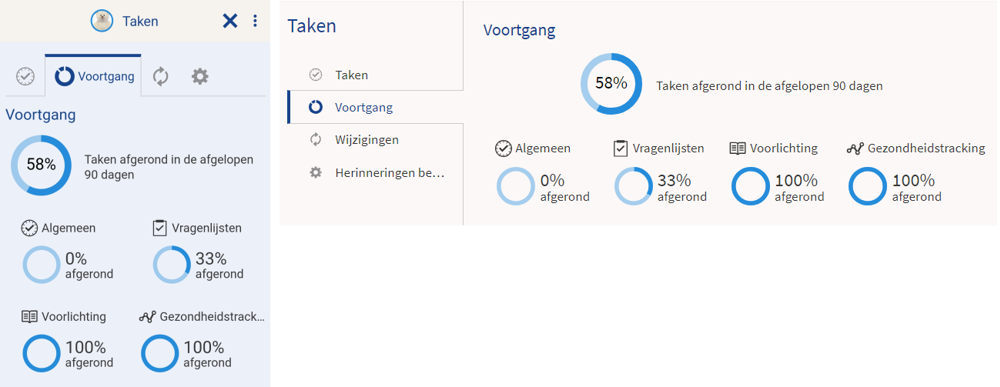Click Gezondheidstrack… 100% ring in mobile panel
Viewport: 1000px width, 387px height.
pyautogui.click(x=159, y=353)
